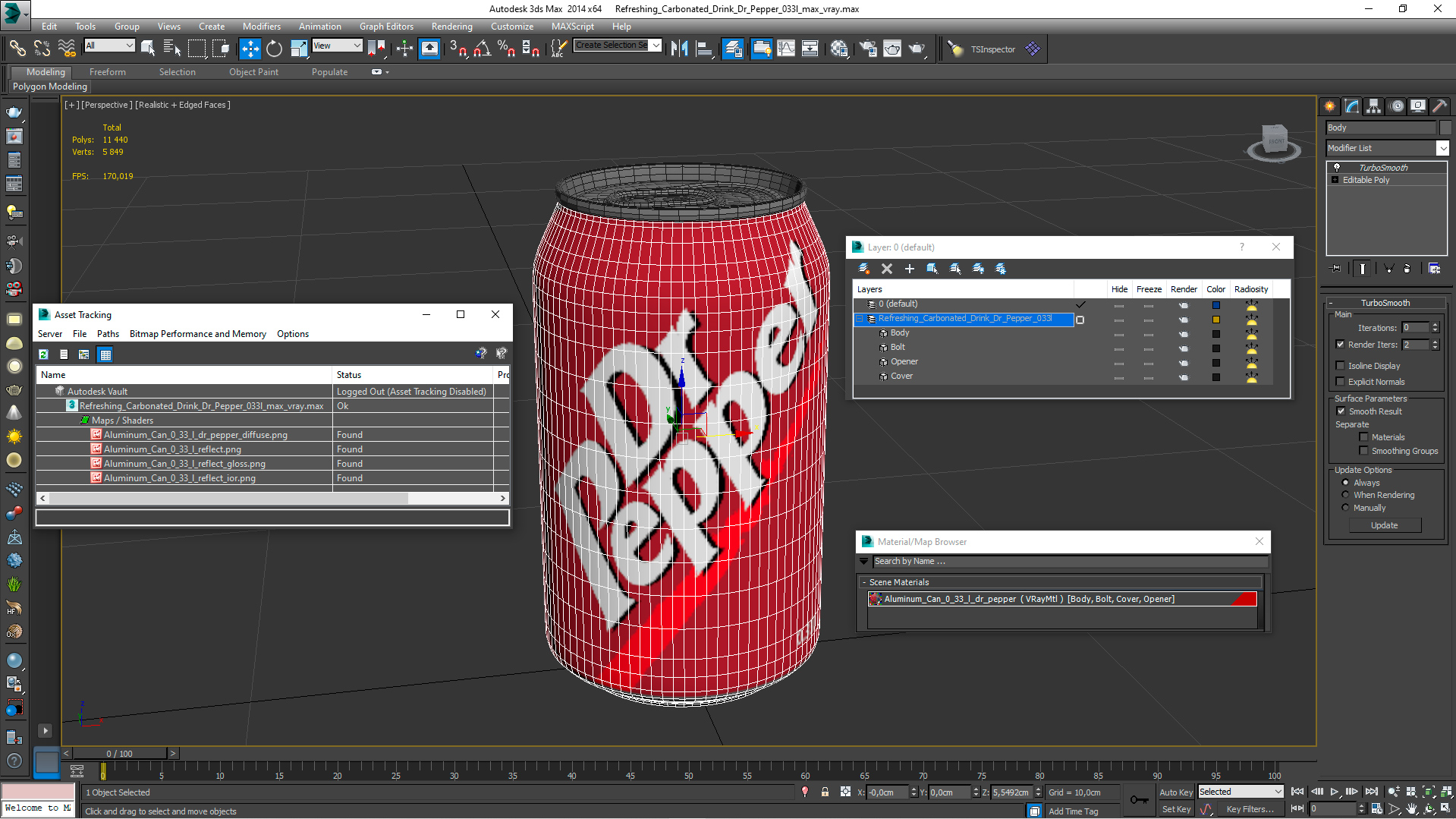Select Aluminum_Can_0_33_l_dr_pepper_diffuse.png asset row
Screen dimensions: 1456x819
pos(272,435)
